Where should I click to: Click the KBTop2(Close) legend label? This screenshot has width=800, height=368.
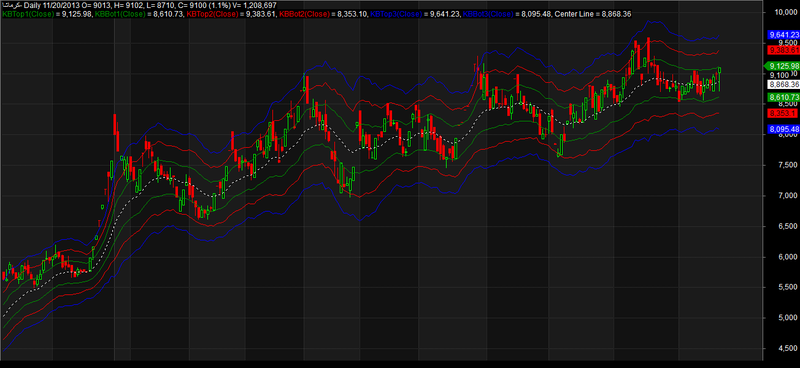pos(213,14)
